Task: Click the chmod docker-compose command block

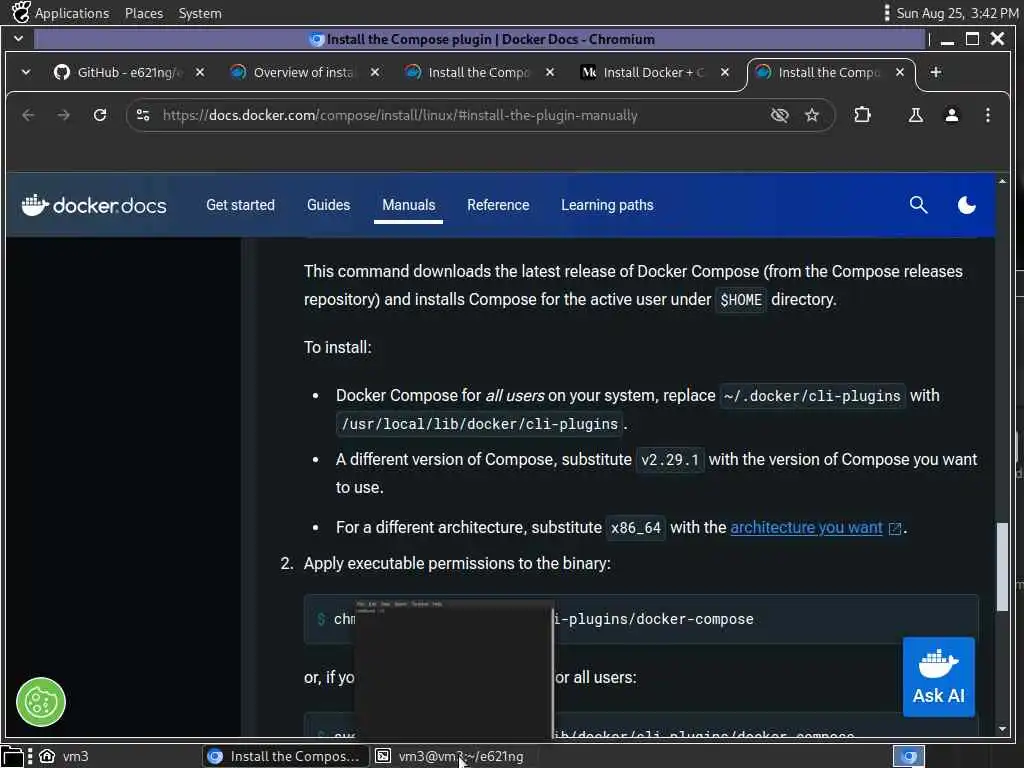Action: click(641, 619)
